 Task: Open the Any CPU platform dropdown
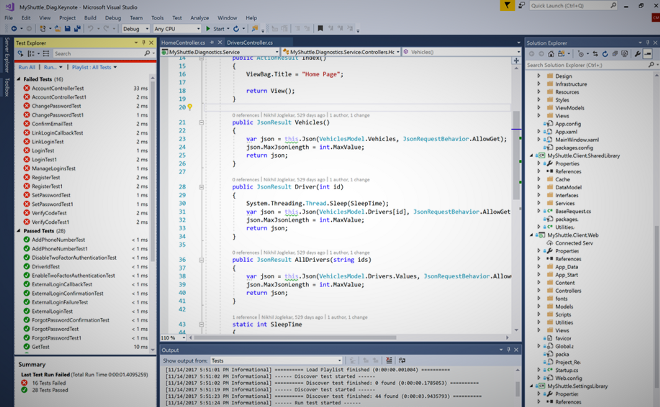point(176,29)
